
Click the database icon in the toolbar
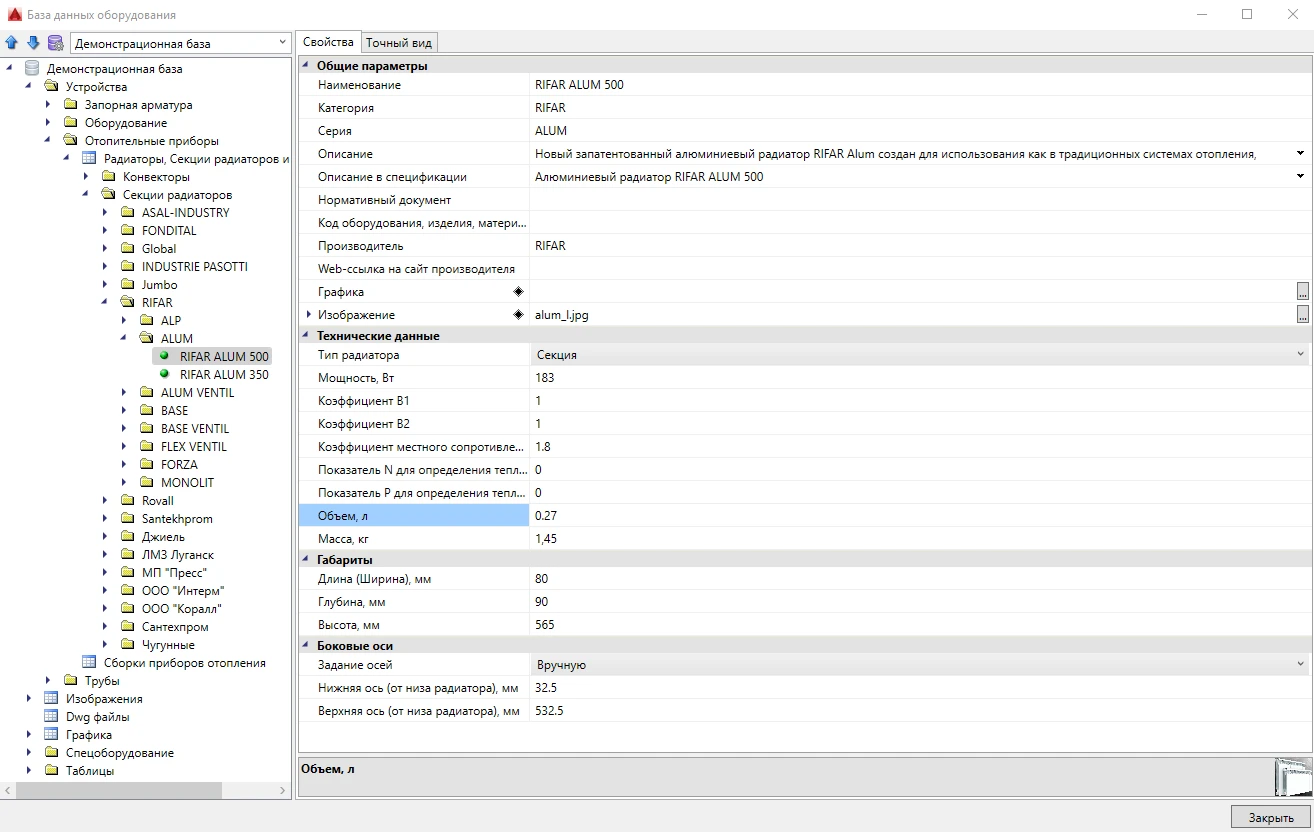tap(55, 43)
